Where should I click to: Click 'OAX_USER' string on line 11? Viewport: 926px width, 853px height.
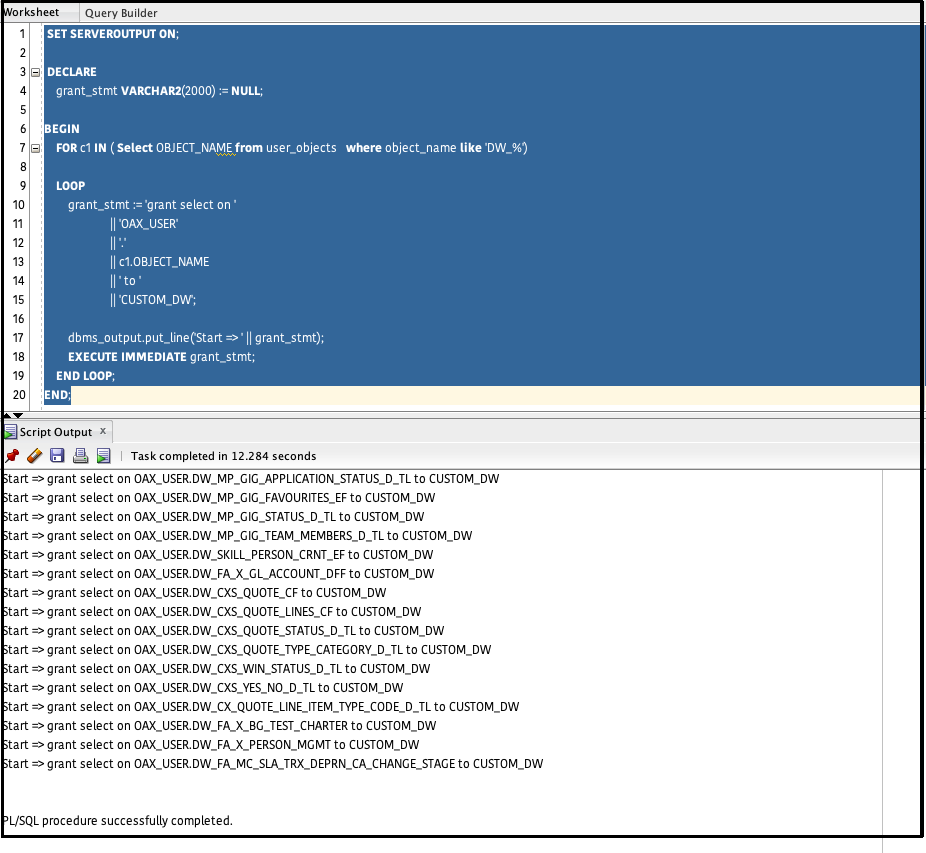pos(148,224)
